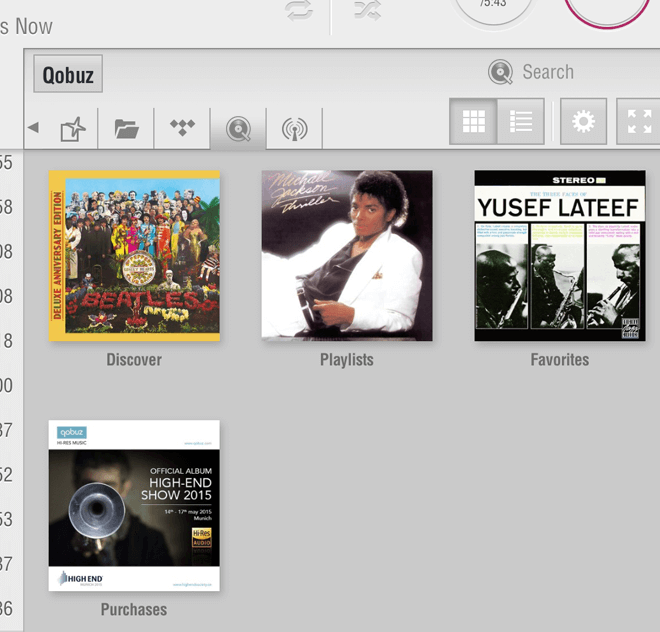Open the settings gear
Image resolution: width=660 pixels, height=632 pixels.
[x=583, y=122]
